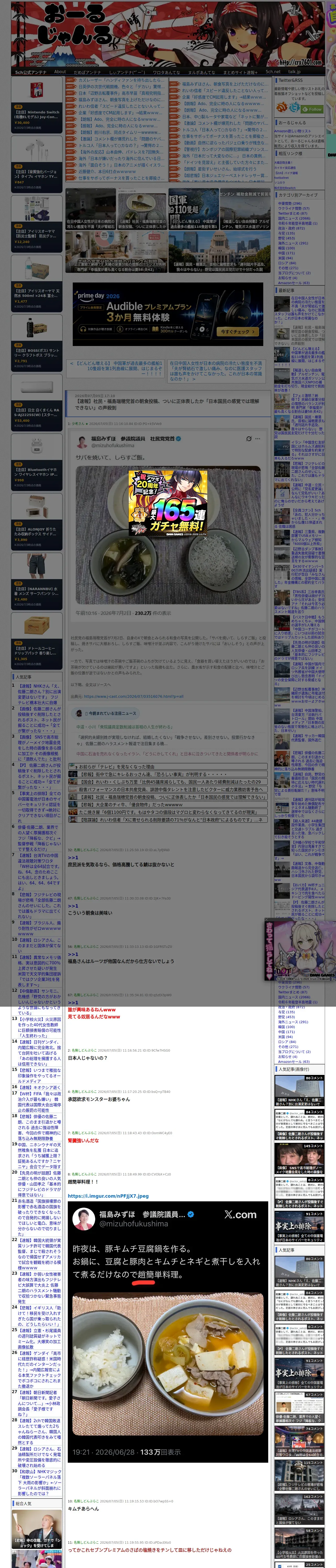
Task: Open the ウクライナ情勢 (57) category
Action: pyautogui.click(x=294, y=209)
